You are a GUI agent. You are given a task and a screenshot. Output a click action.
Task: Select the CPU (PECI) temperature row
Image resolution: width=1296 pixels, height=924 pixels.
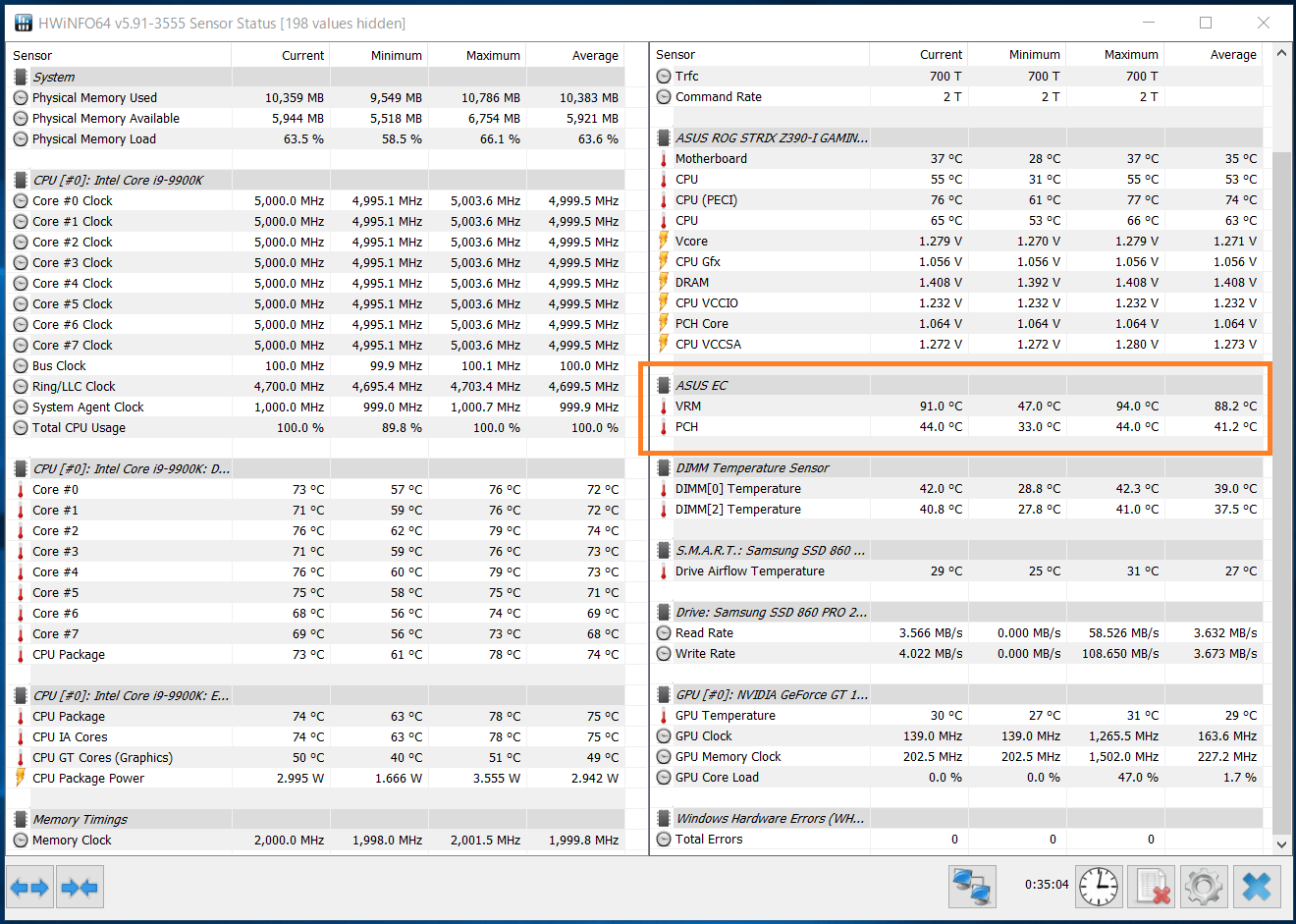tap(957, 200)
